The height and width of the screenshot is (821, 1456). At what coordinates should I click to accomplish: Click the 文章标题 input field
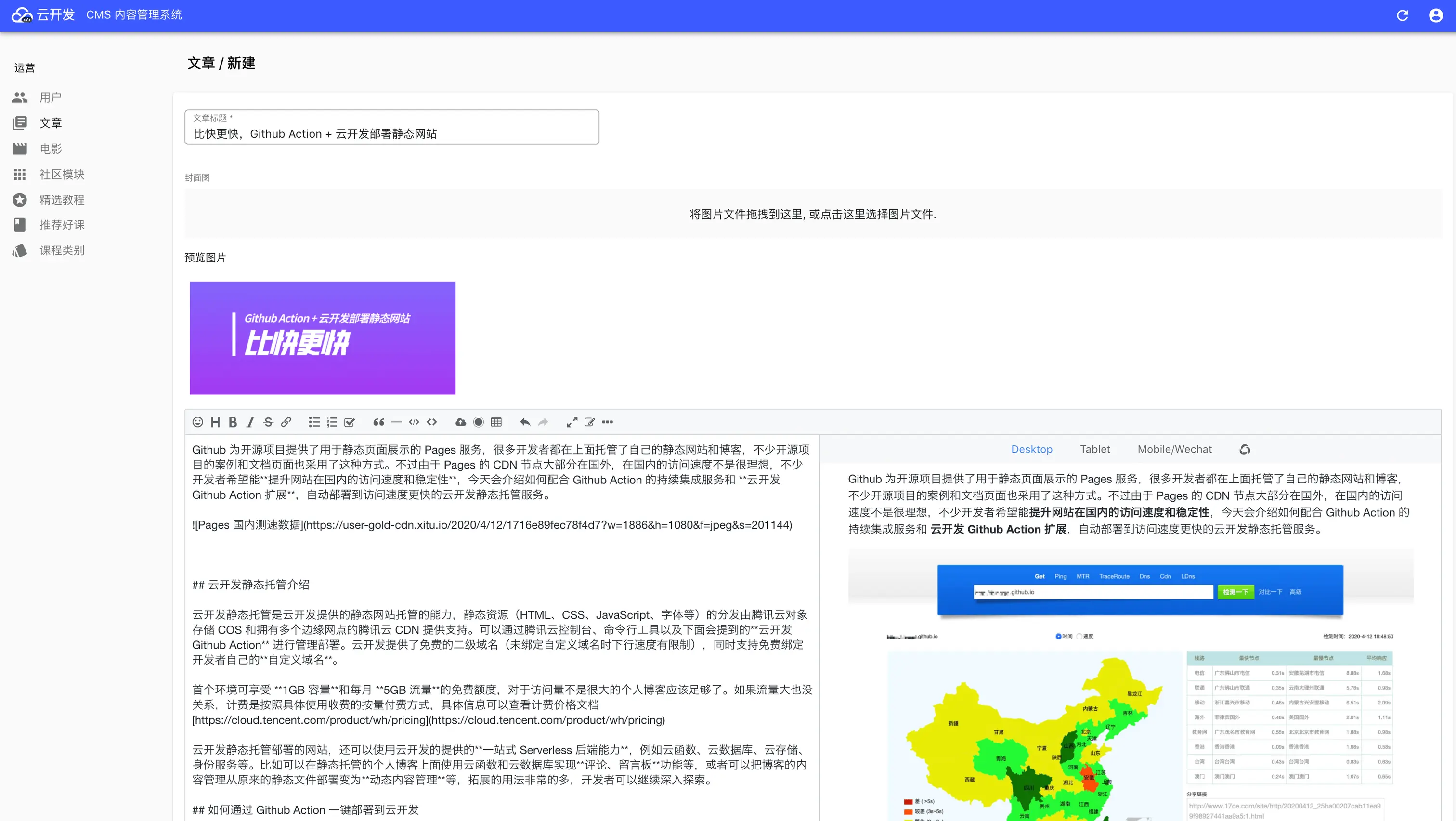tap(392, 133)
